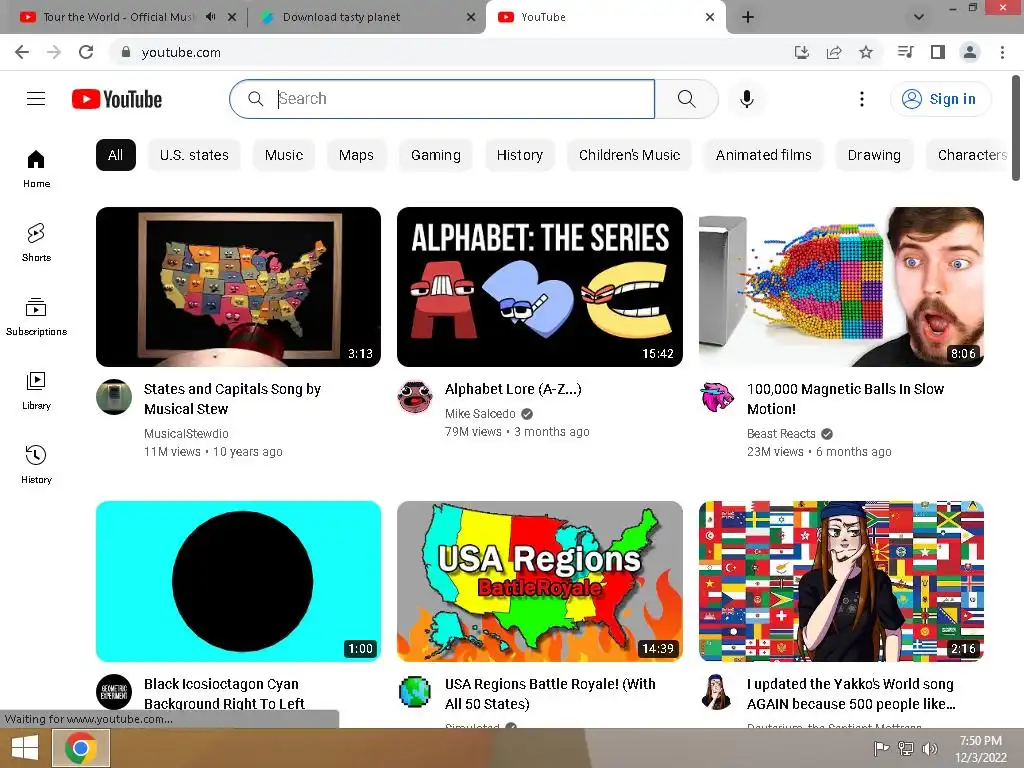The width and height of the screenshot is (1024, 768).
Task: Switch to Tour the World tab
Action: (x=117, y=17)
